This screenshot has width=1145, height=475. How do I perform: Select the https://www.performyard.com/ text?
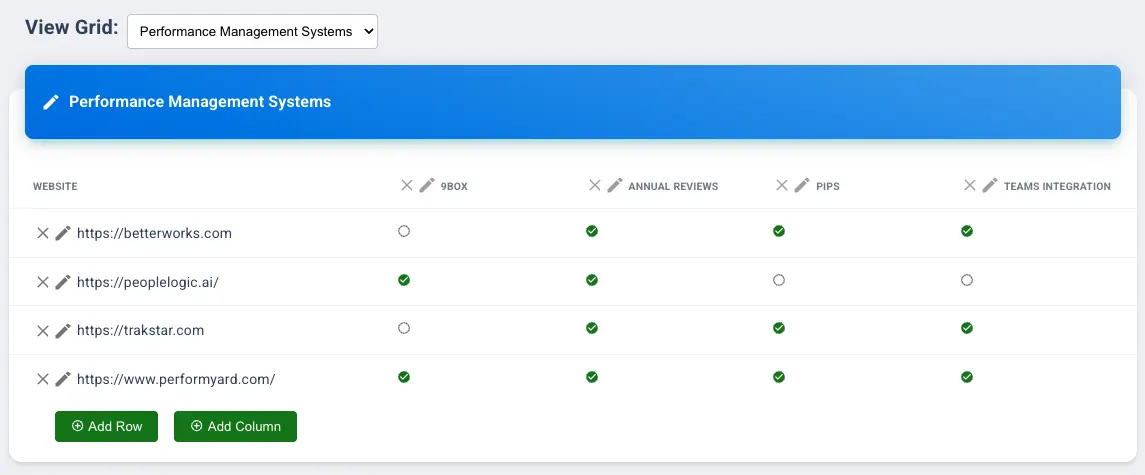click(x=176, y=379)
